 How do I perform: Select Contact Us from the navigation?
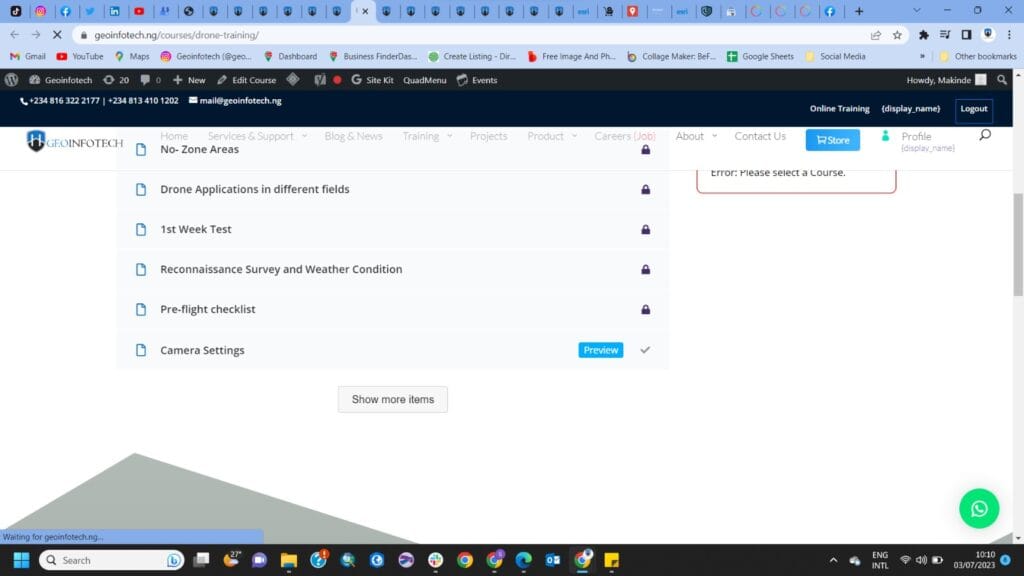pos(760,136)
